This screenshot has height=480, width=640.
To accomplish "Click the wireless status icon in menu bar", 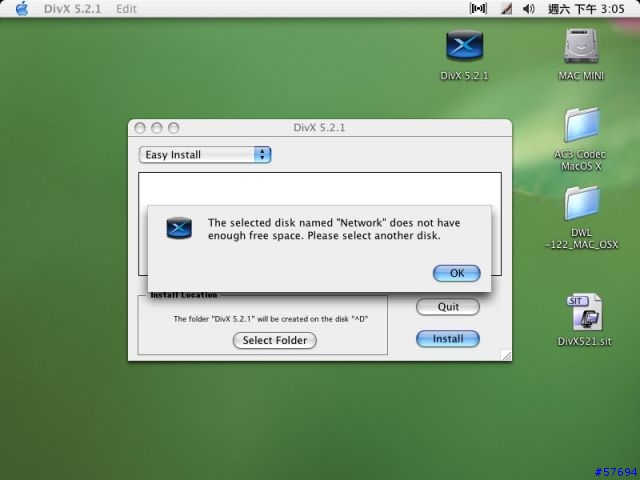I will 478,9.
